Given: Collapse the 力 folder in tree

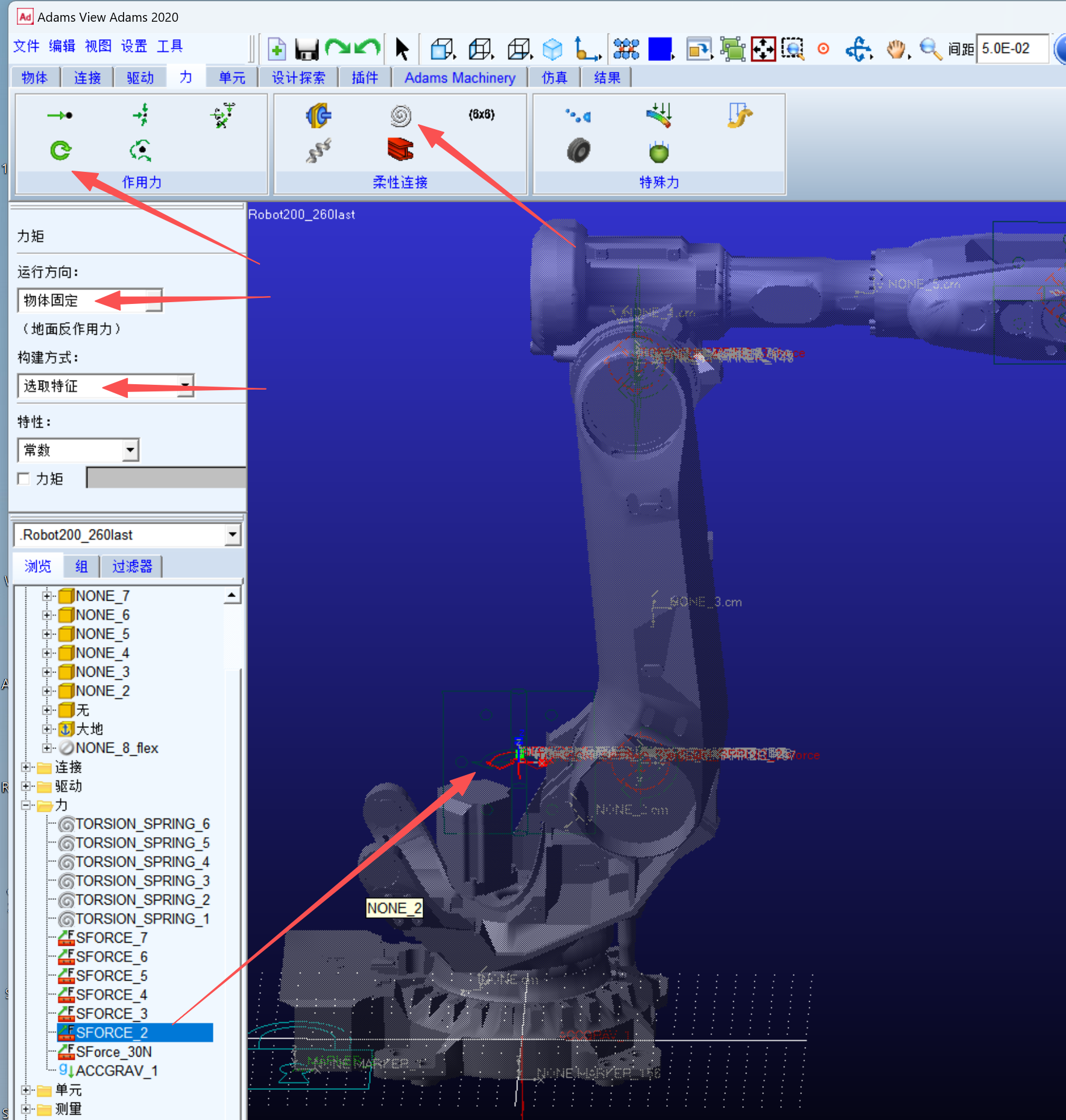Looking at the screenshot, I should click(x=25, y=805).
